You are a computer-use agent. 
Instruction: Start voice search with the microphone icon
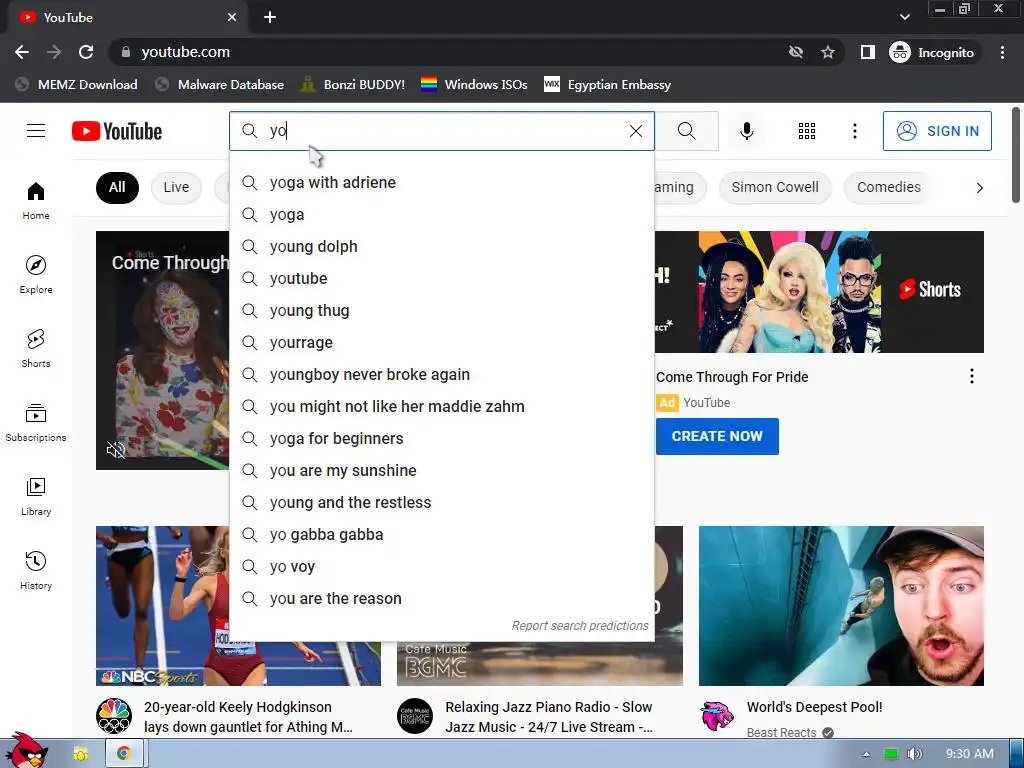[x=746, y=131]
